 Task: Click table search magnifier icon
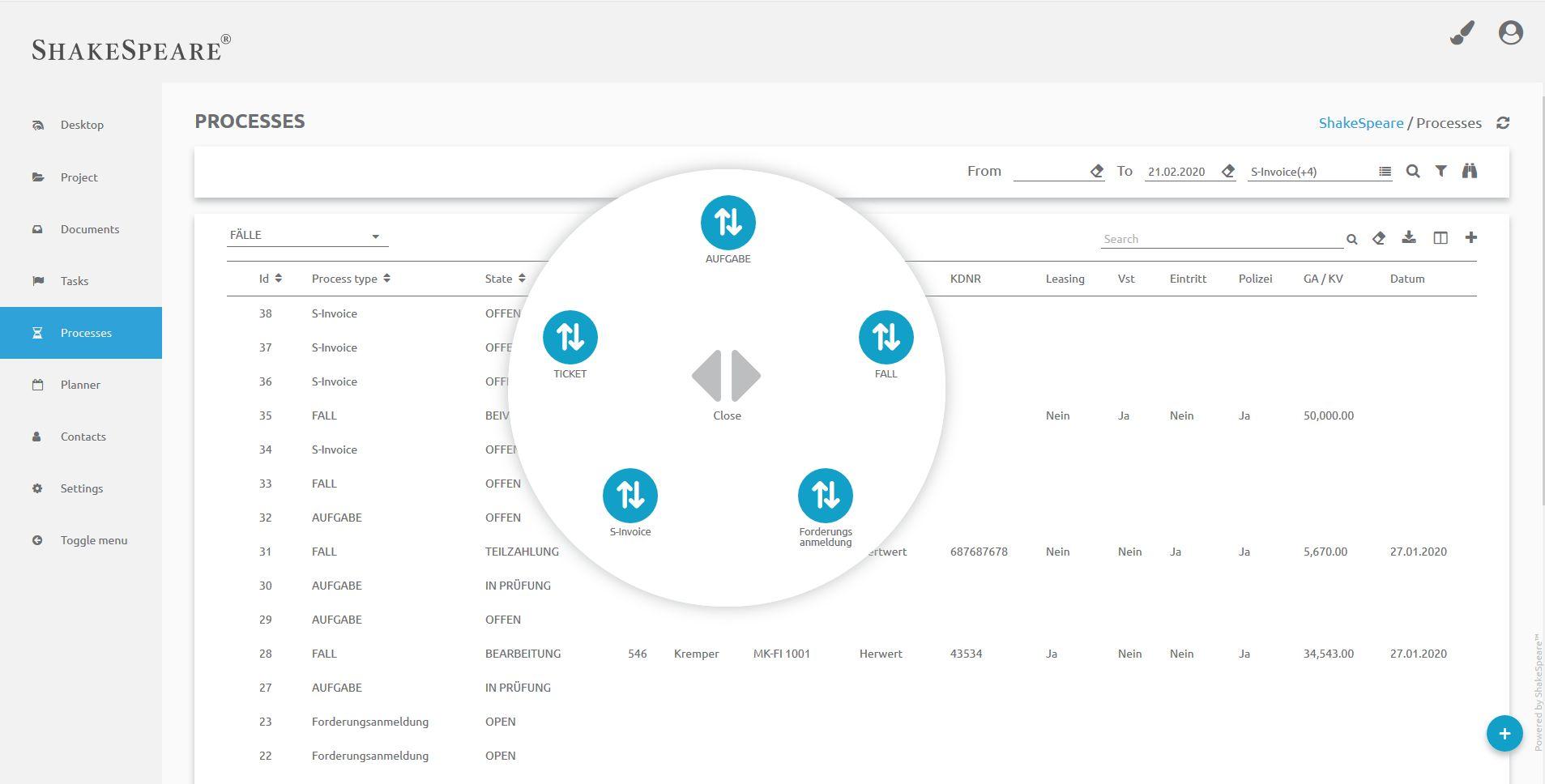(x=1351, y=239)
